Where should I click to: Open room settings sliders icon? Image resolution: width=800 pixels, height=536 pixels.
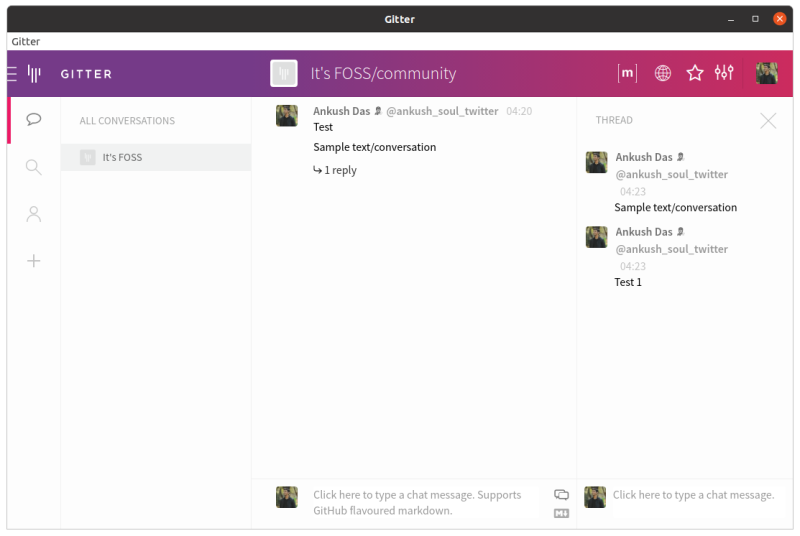click(x=724, y=73)
